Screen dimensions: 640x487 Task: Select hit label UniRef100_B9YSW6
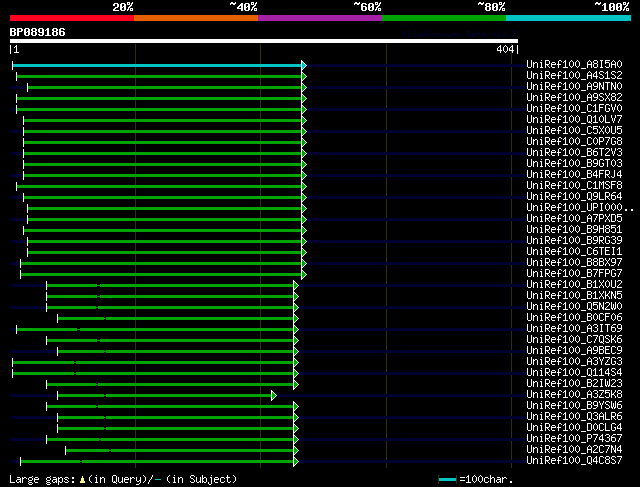[574, 406]
